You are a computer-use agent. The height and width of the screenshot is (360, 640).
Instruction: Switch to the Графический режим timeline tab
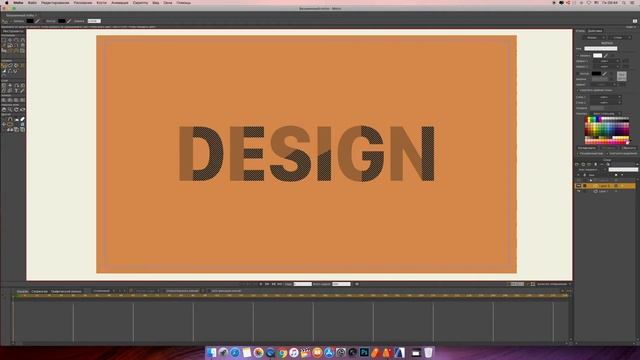(x=66, y=291)
